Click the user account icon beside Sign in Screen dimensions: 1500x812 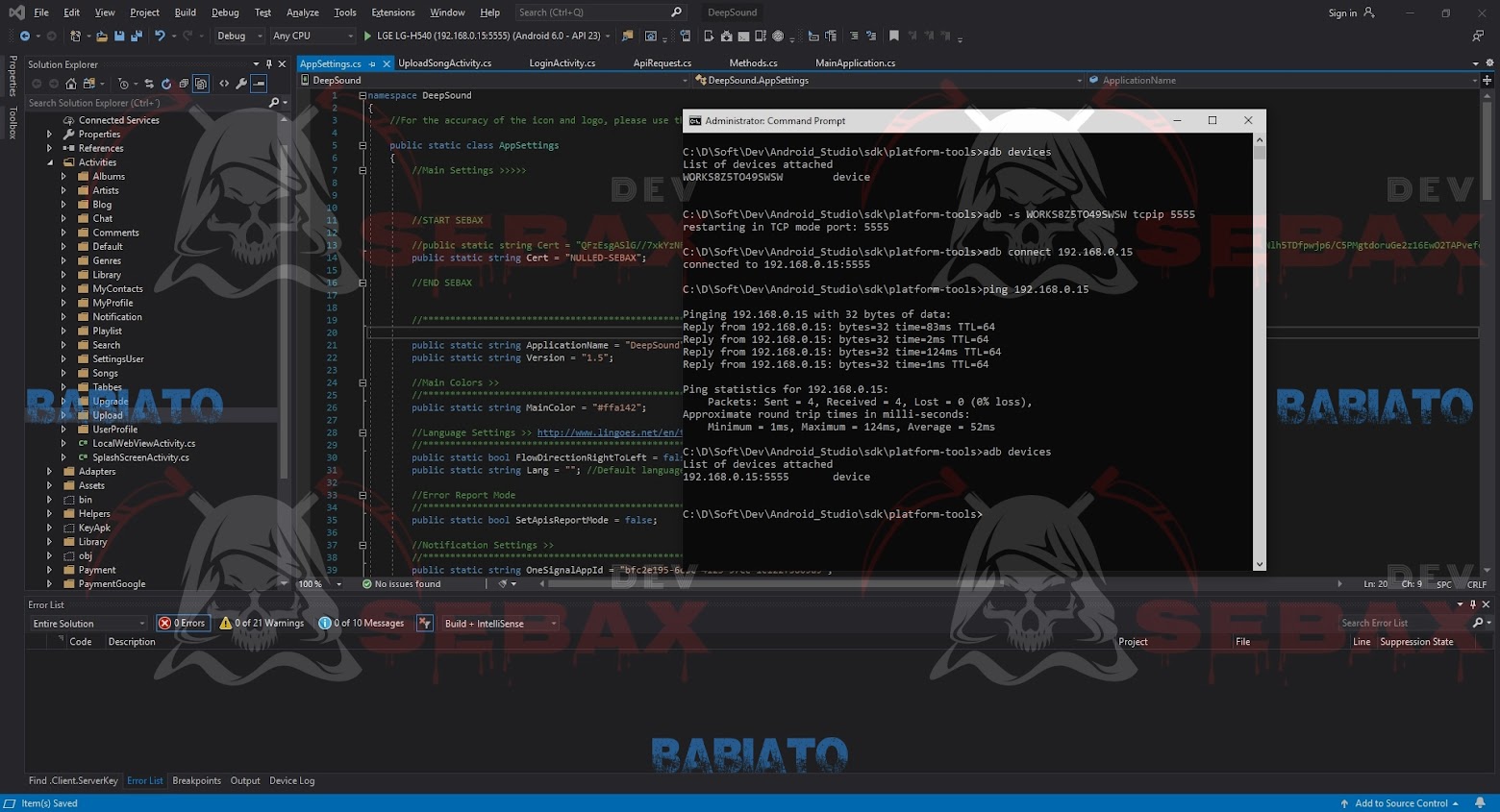tap(1369, 12)
